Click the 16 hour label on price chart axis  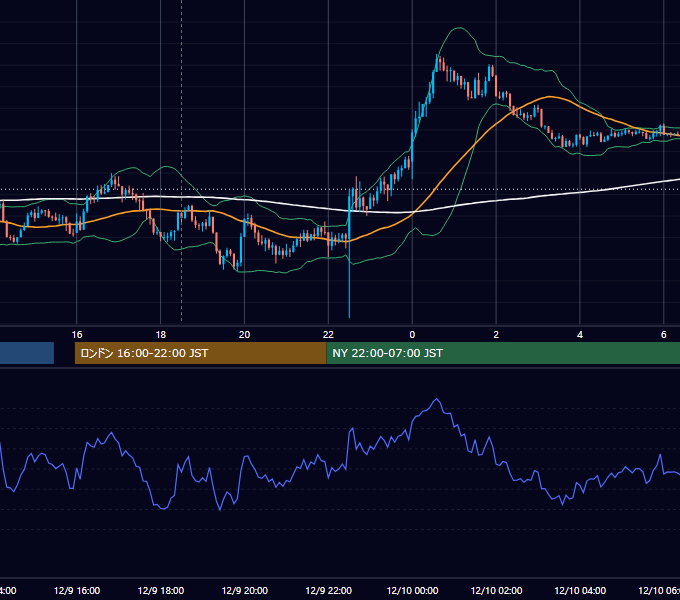77,335
